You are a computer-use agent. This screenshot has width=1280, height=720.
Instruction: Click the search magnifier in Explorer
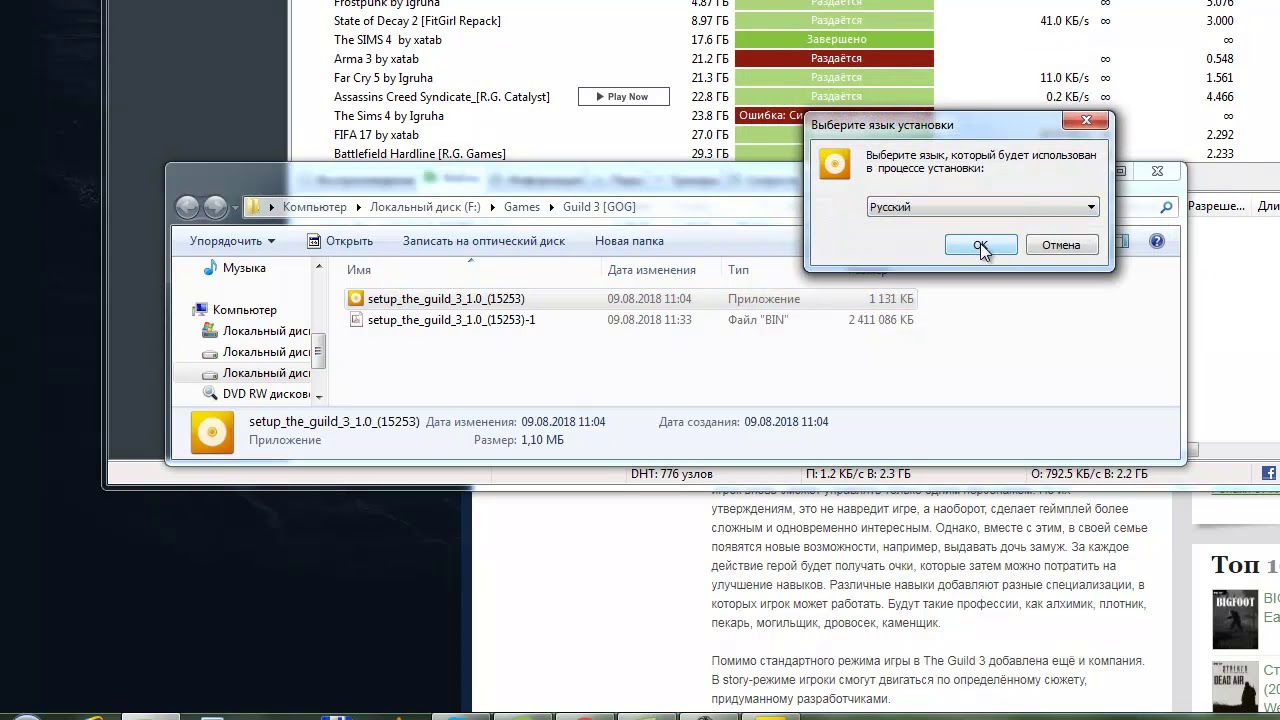1166,207
